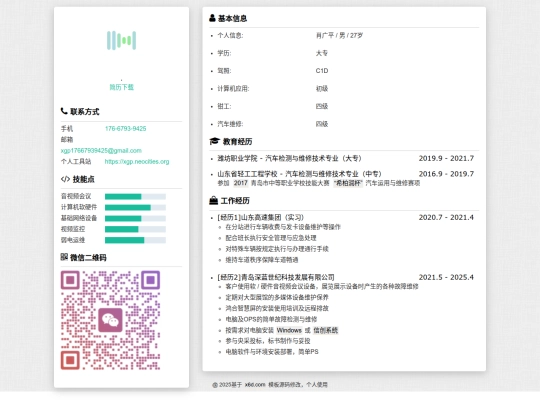Click the phone icon beside 联系方式

64,111
